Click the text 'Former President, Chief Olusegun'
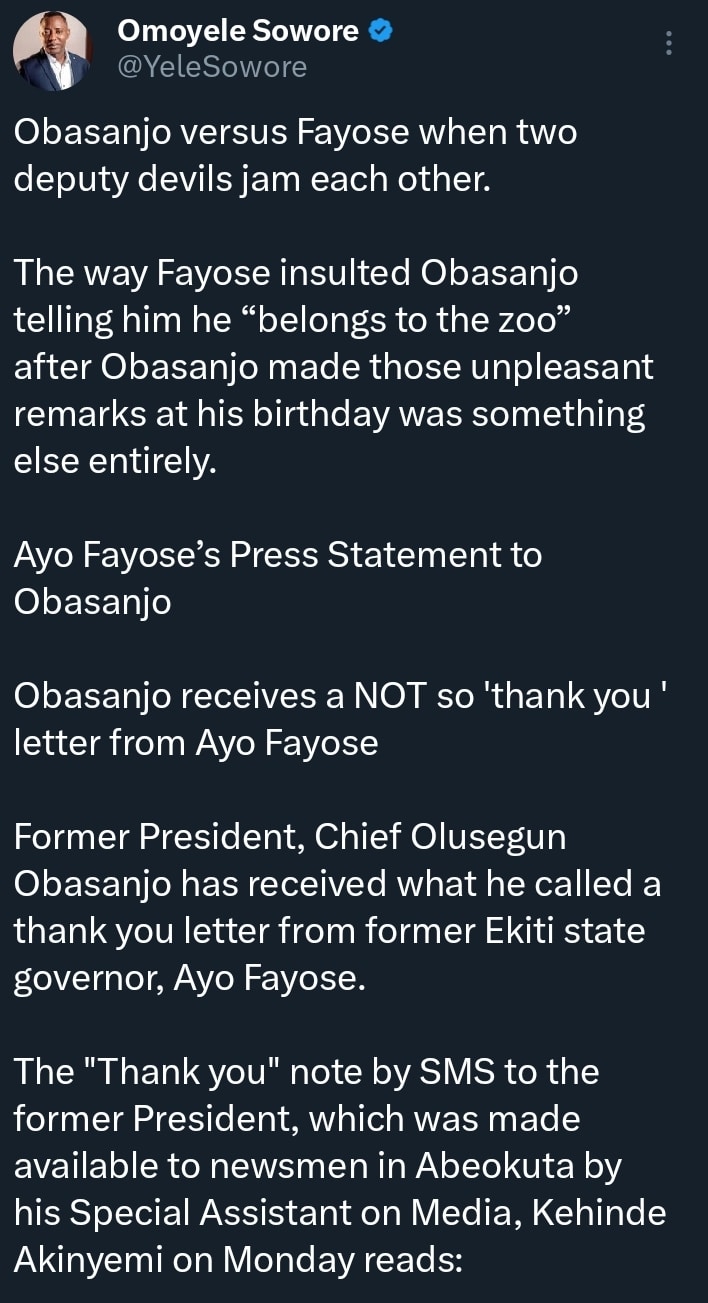The width and height of the screenshot is (708, 1303). click(x=290, y=836)
